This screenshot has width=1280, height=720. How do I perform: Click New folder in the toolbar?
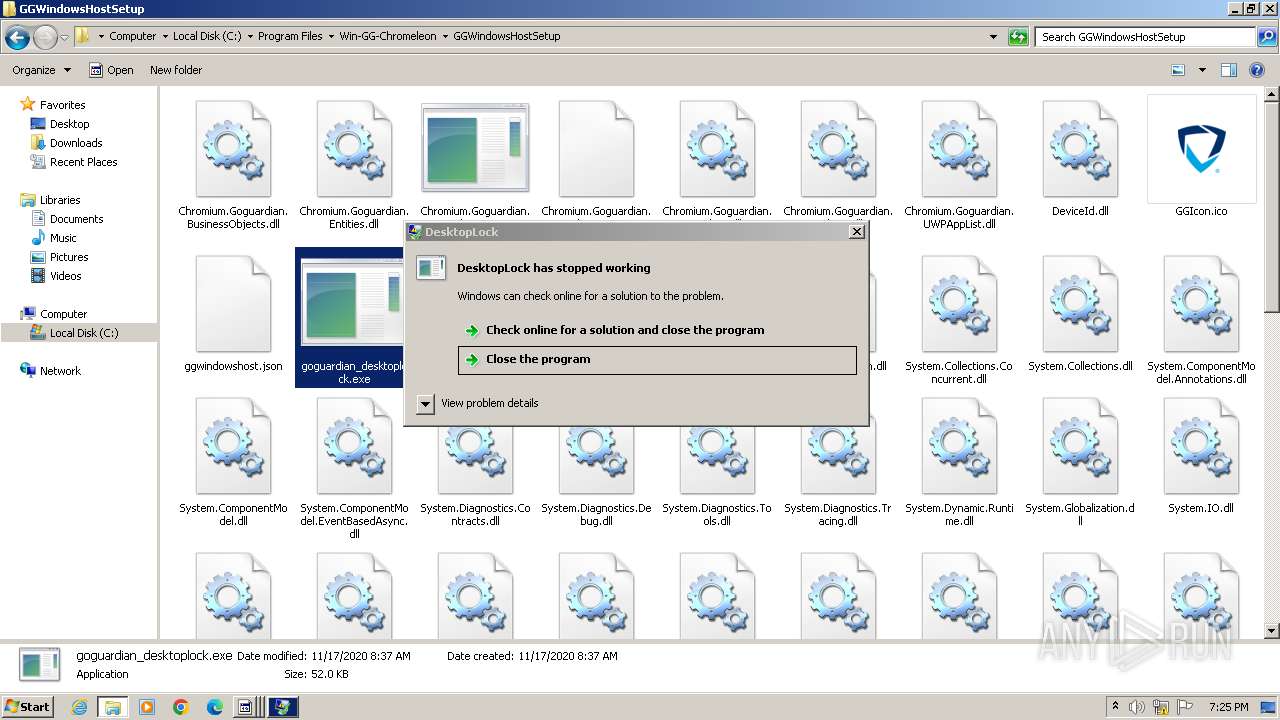pos(176,70)
